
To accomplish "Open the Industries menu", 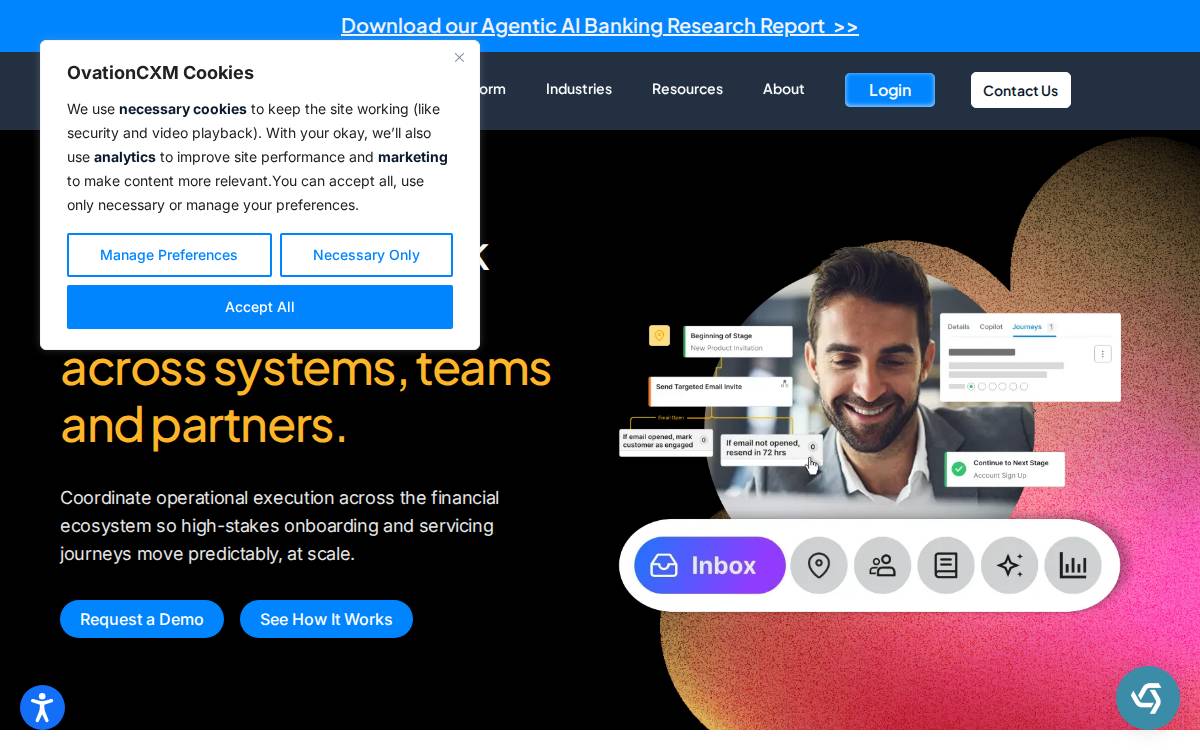I will [x=579, y=89].
